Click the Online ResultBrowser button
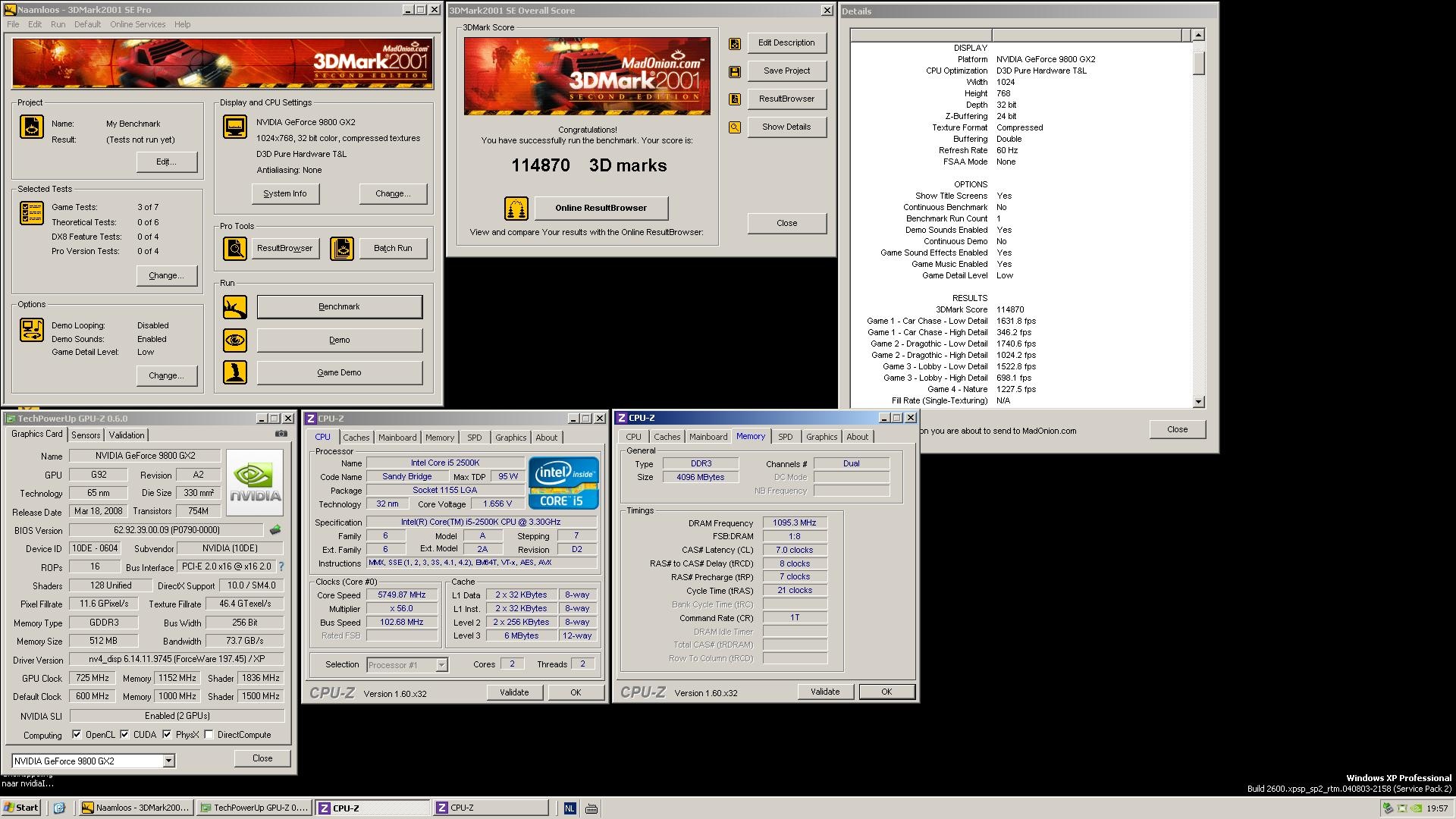Image resolution: width=1456 pixels, height=819 pixels. pos(601,208)
